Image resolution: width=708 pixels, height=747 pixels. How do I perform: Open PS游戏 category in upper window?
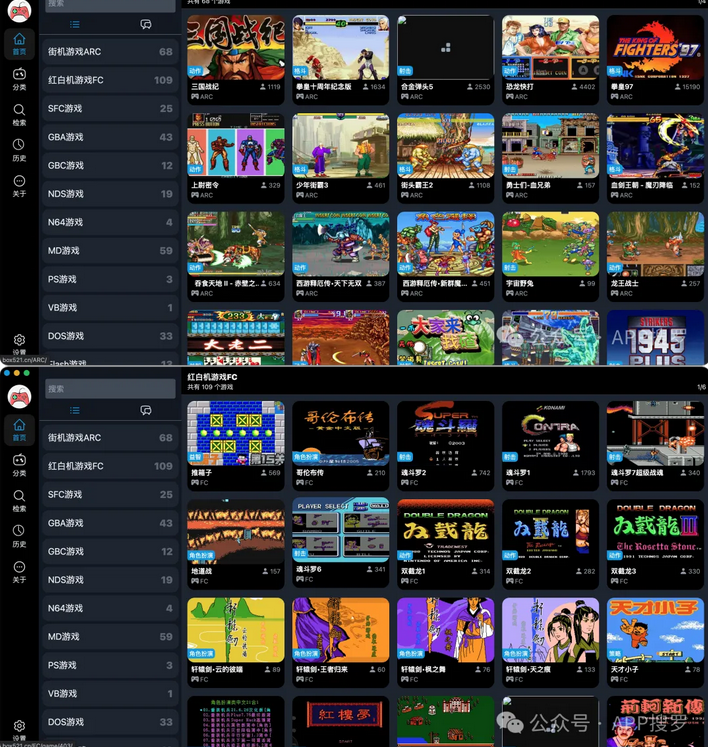coord(110,279)
